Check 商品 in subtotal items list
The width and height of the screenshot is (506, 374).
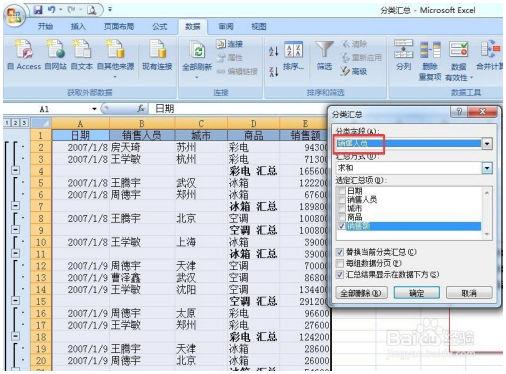pyautogui.click(x=341, y=217)
